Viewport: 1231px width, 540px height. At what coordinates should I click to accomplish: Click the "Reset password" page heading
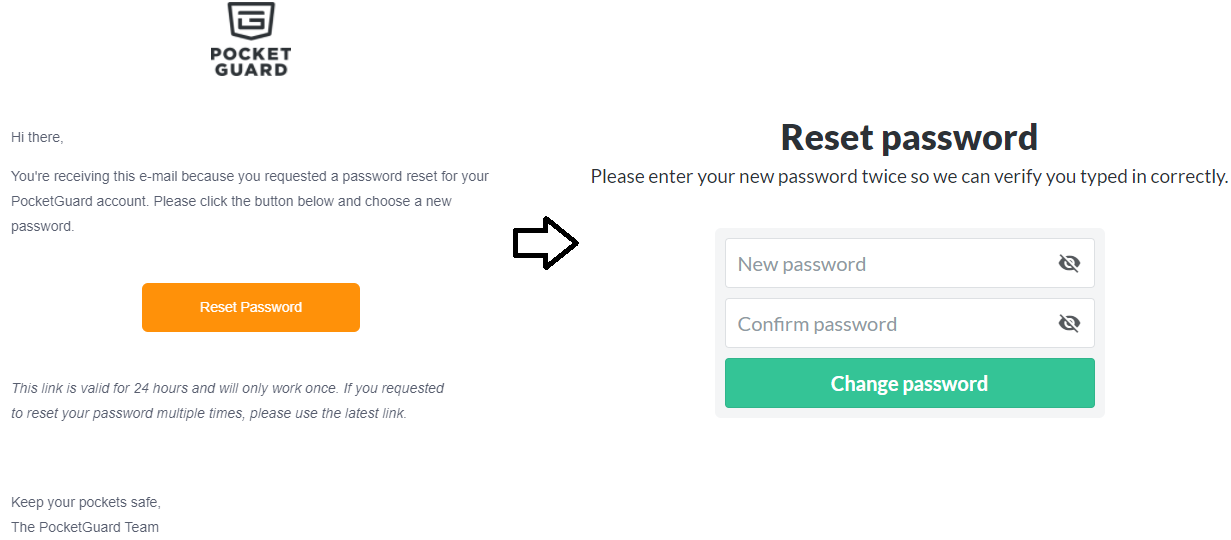point(908,137)
